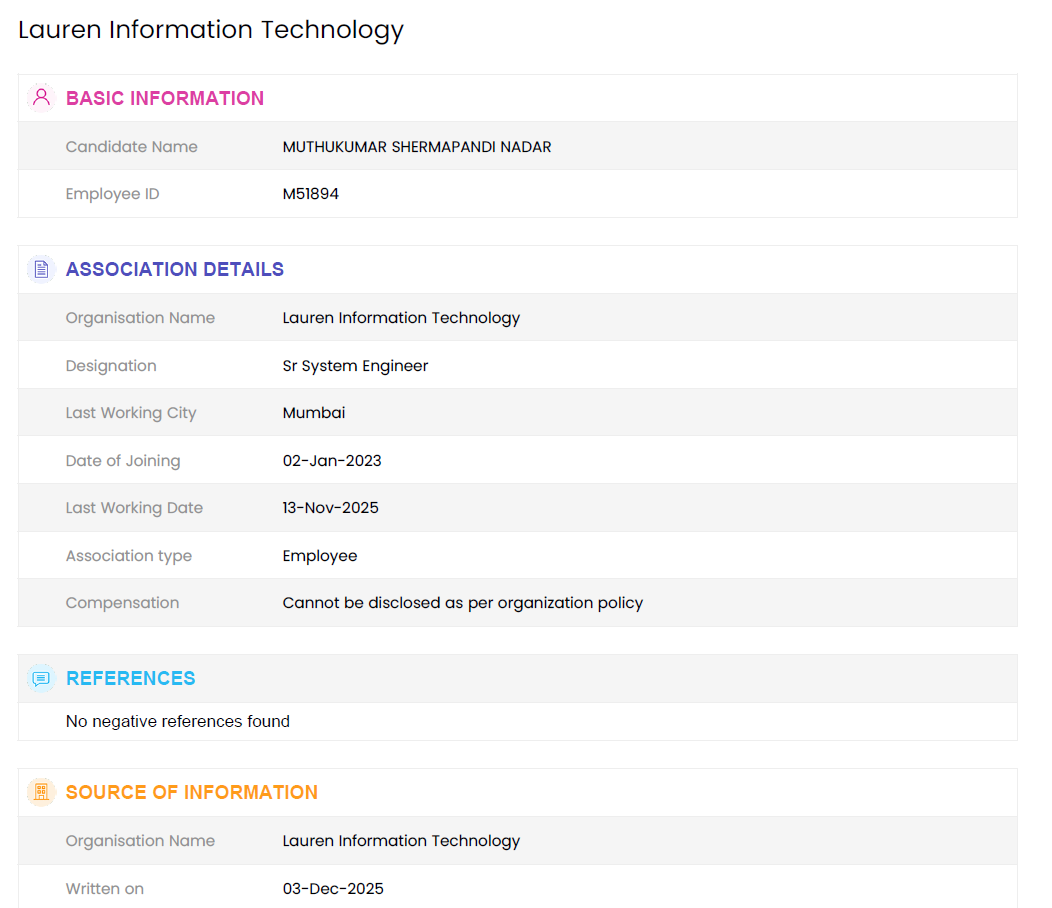Click the person icon beside Basic Information
This screenshot has height=908, width=1052.
(x=41, y=98)
